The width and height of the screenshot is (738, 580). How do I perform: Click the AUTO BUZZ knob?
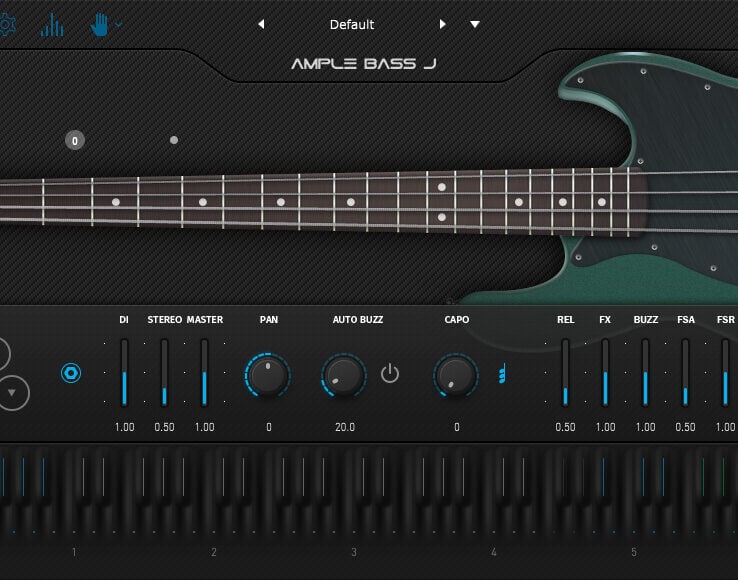344,375
